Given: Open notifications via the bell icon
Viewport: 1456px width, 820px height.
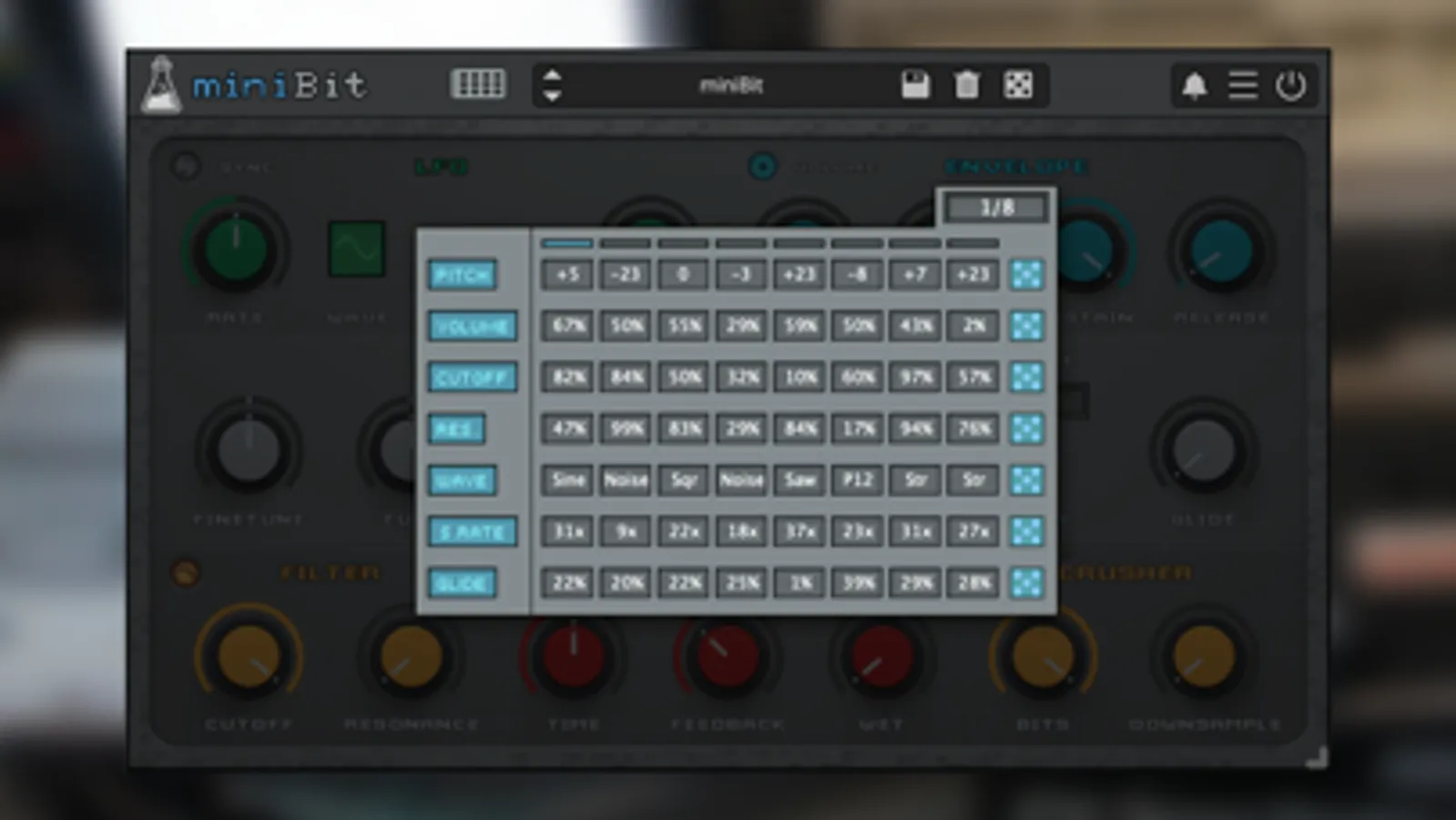Looking at the screenshot, I should (x=1194, y=86).
